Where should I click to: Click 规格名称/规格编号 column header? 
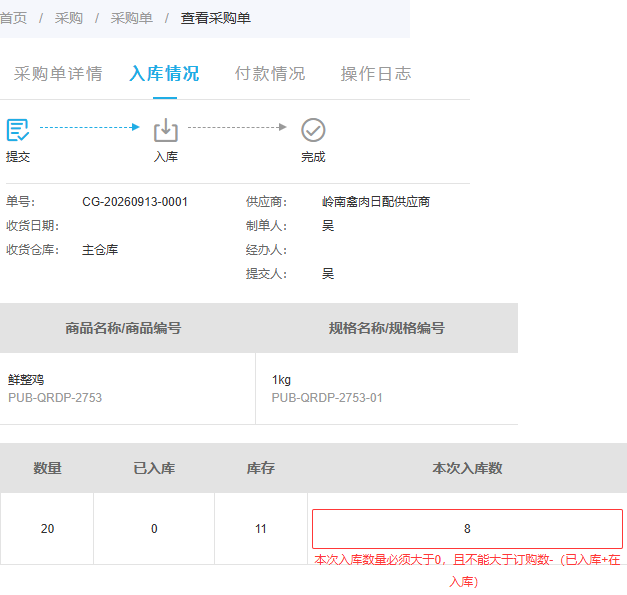pos(387,328)
